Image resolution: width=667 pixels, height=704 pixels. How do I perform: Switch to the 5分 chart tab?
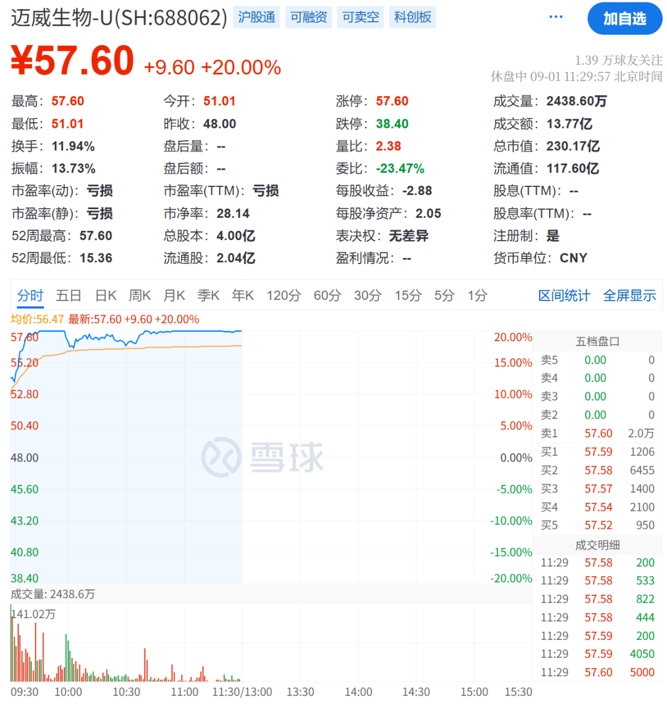pos(444,295)
